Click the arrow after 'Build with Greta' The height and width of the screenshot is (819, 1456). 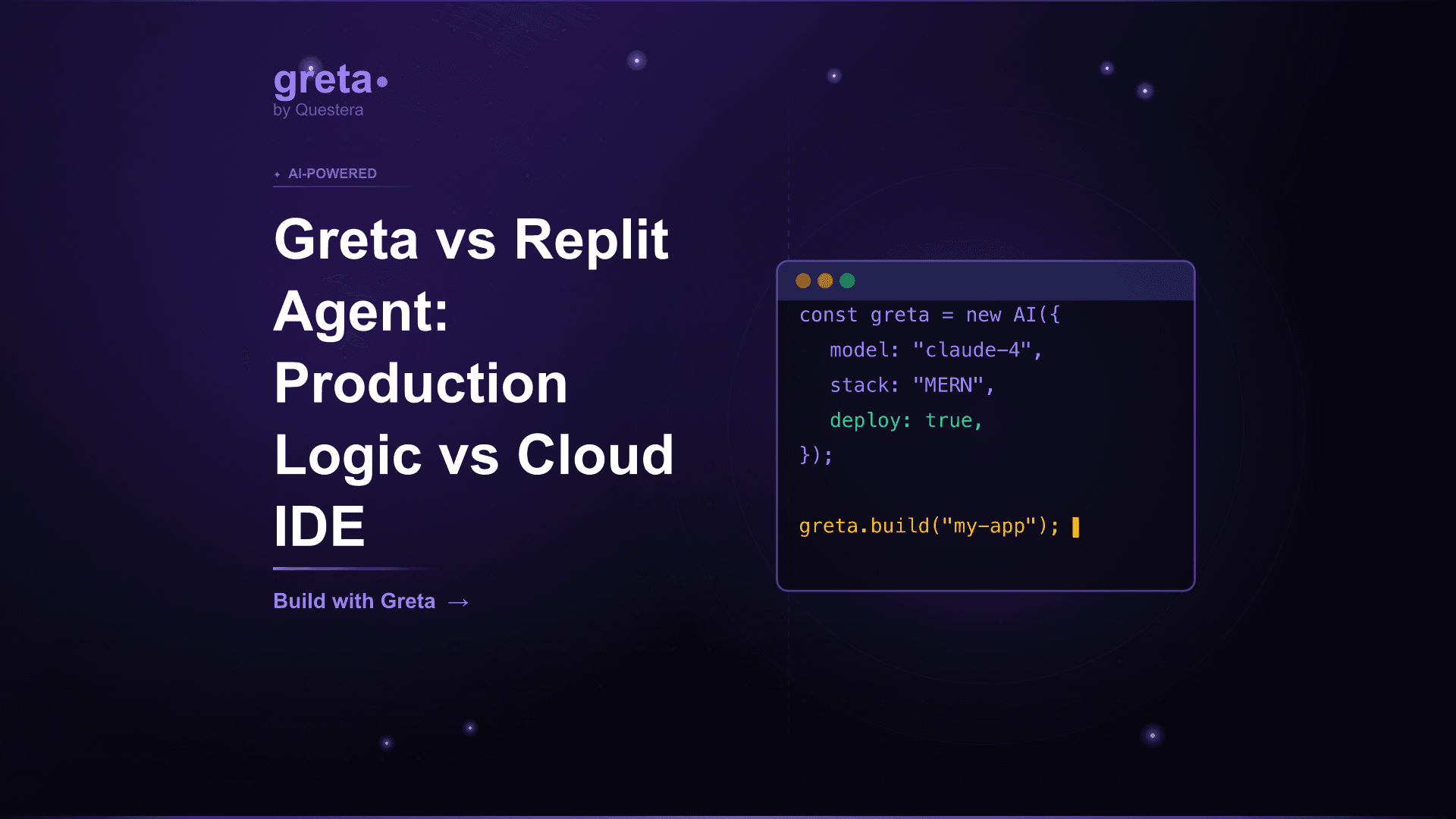coord(458,602)
